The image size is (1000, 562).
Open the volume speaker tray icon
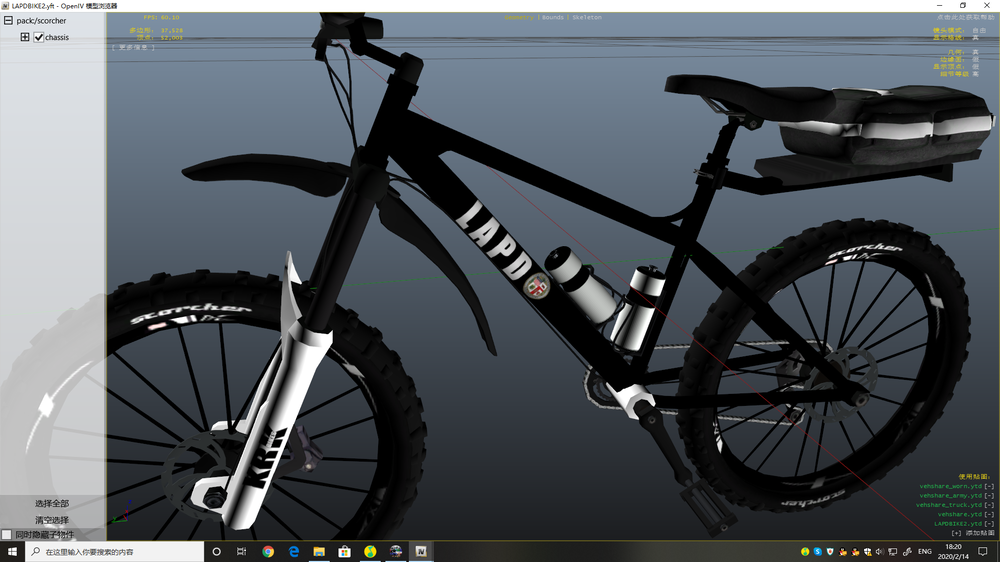(x=880, y=552)
